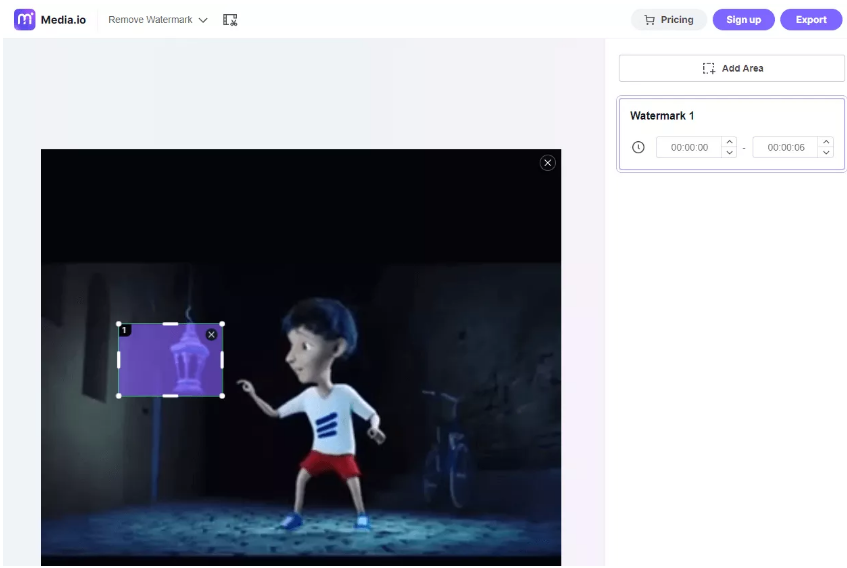
Task: Click the shopping cart icon beside Pricing
Action: click(650, 20)
